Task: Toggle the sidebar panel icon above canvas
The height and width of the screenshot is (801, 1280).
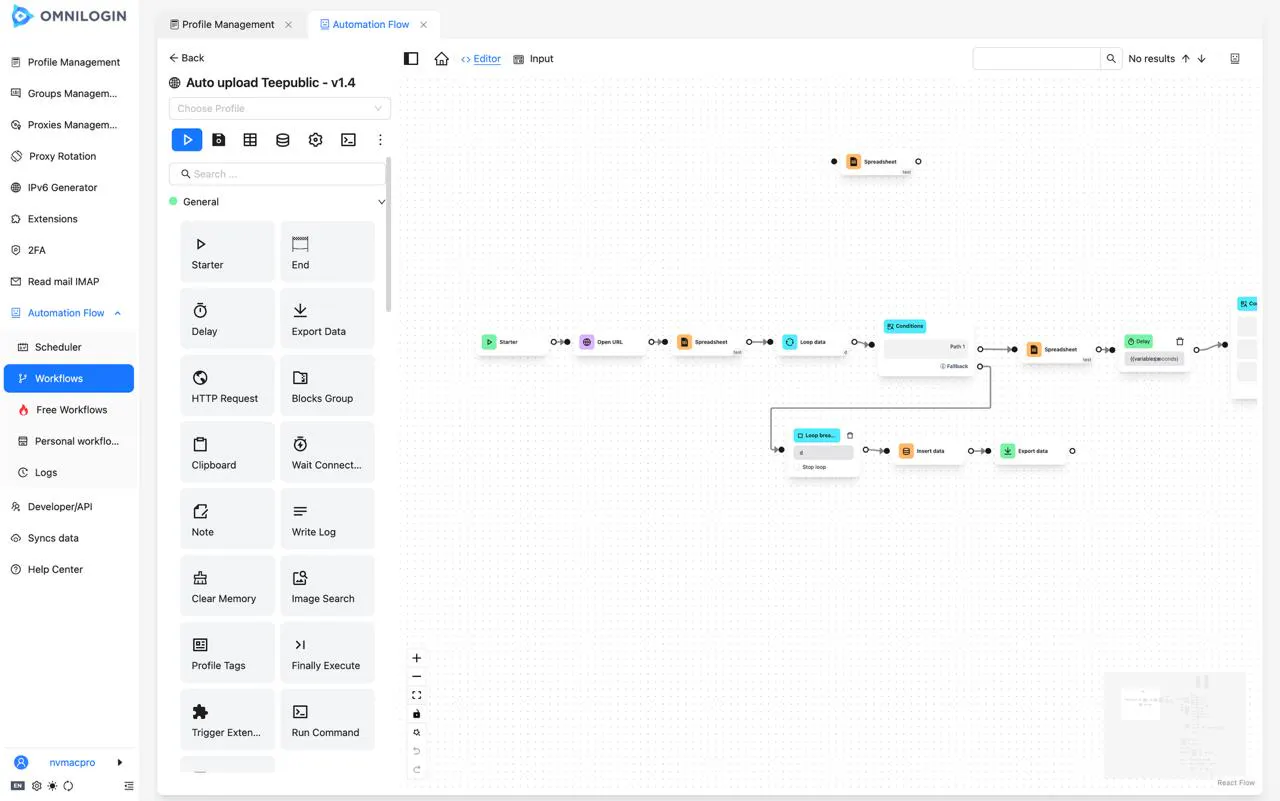Action: tap(411, 59)
